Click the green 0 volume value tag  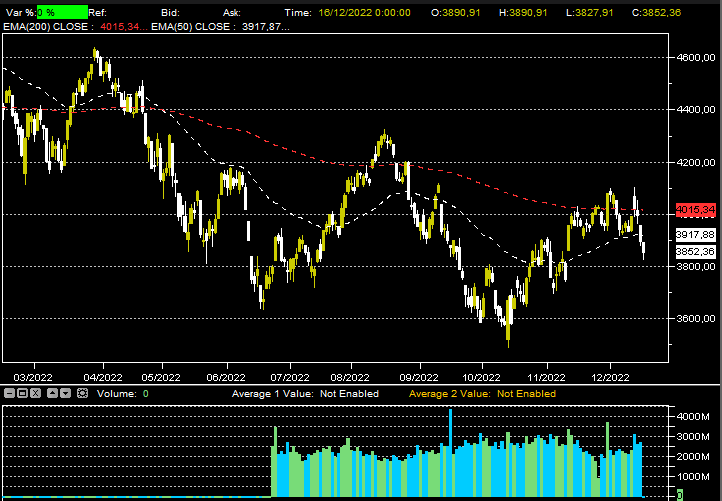tap(680, 494)
